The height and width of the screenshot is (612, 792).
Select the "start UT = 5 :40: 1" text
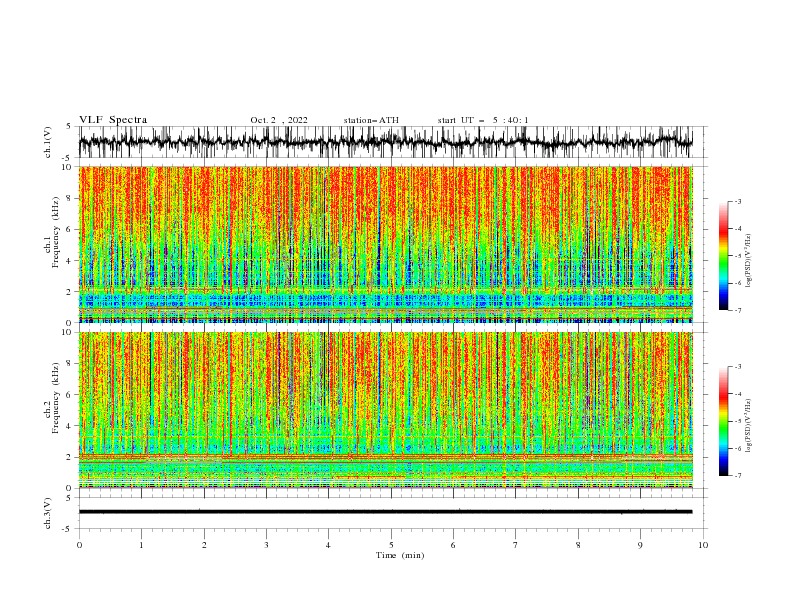coord(483,120)
